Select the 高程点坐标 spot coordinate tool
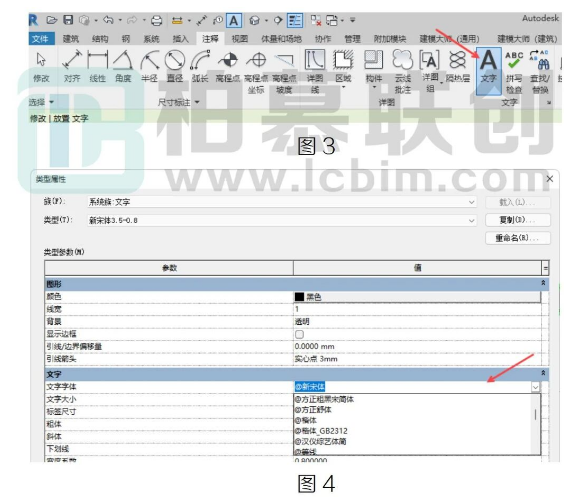The height and width of the screenshot is (497, 564). tap(256, 72)
